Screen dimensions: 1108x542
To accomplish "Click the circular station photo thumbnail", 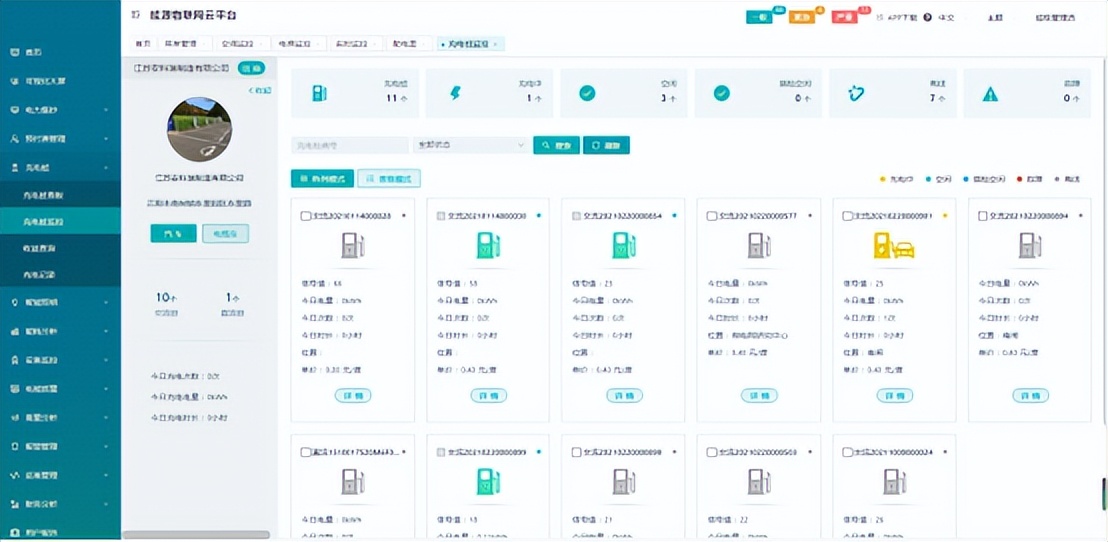I will pos(199,129).
